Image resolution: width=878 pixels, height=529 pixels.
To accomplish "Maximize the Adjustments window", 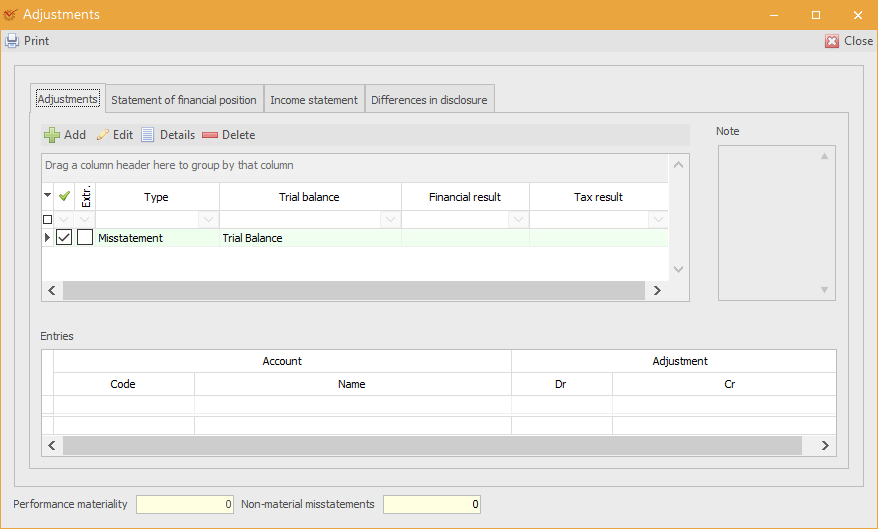I will click(816, 15).
